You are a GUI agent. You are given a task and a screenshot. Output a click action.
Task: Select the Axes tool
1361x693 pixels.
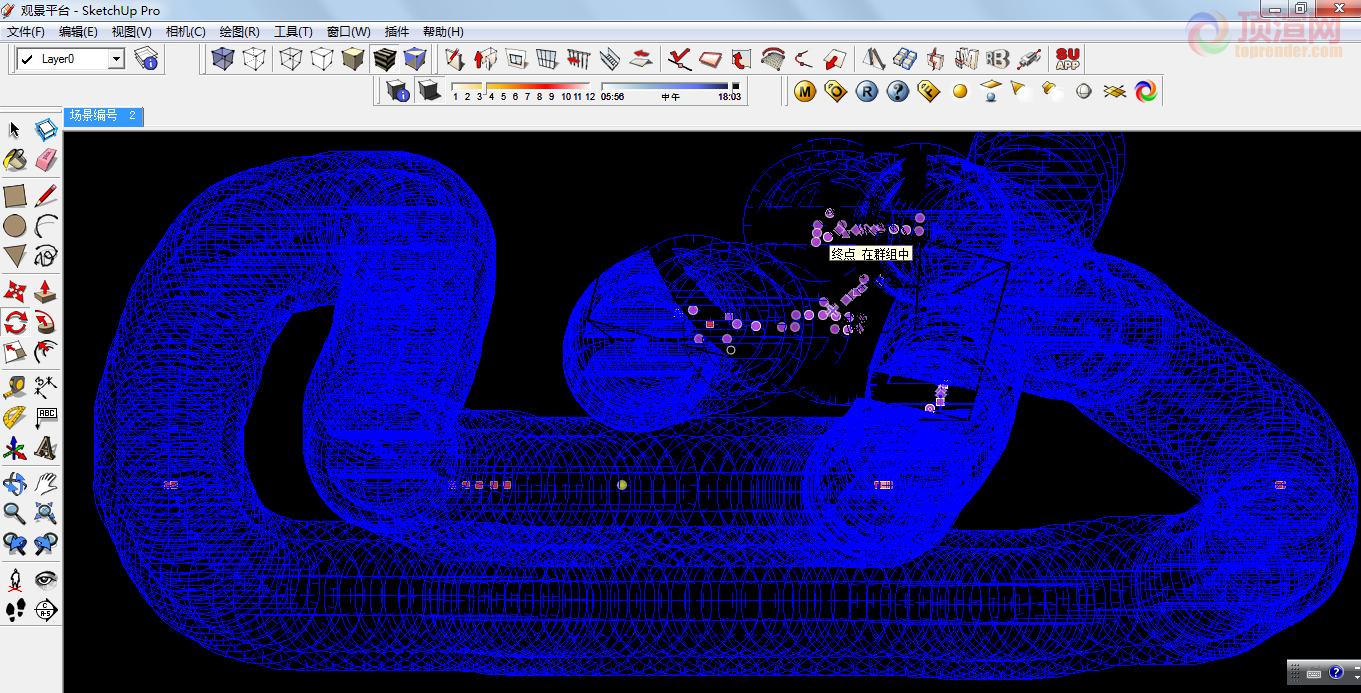[x=15, y=448]
